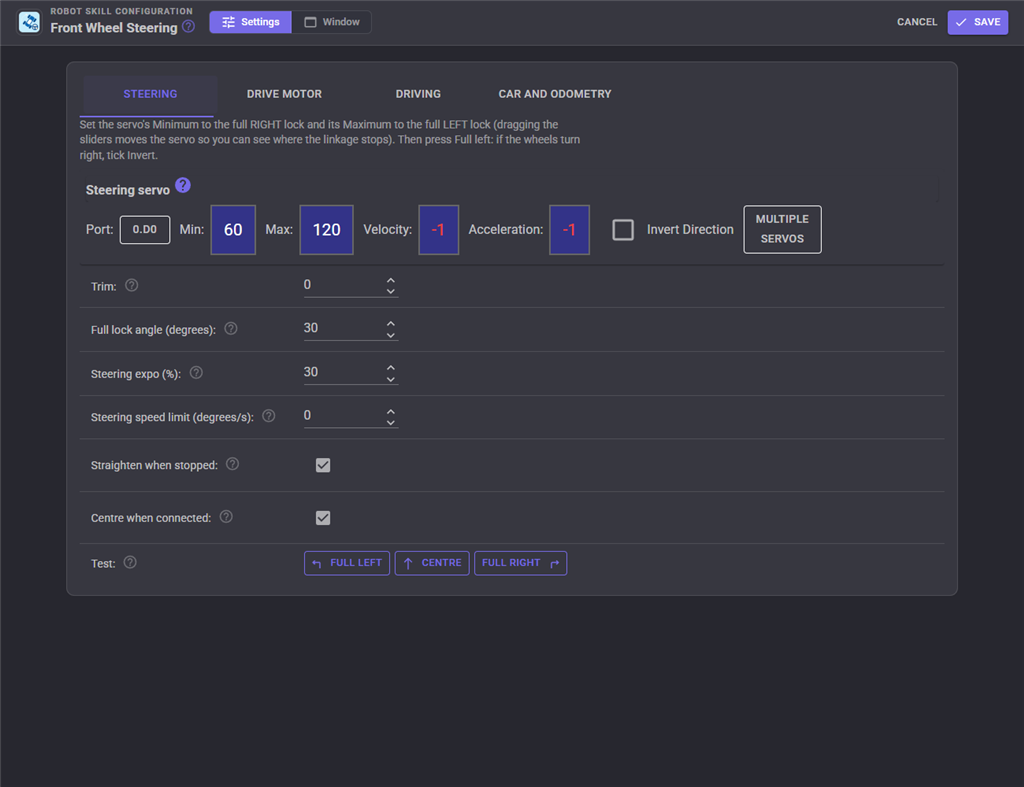
Task: Click the Max servo position value 120
Action: 327,230
